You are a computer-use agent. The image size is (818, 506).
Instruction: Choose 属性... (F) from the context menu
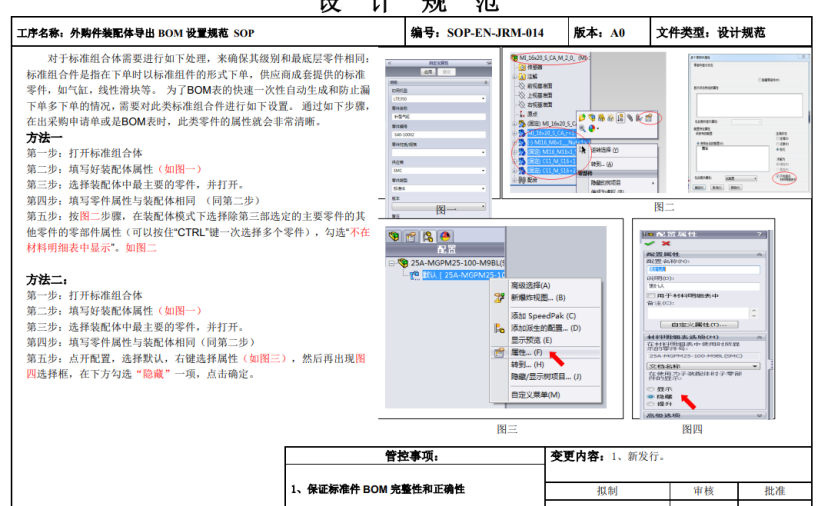pyautogui.click(x=527, y=353)
